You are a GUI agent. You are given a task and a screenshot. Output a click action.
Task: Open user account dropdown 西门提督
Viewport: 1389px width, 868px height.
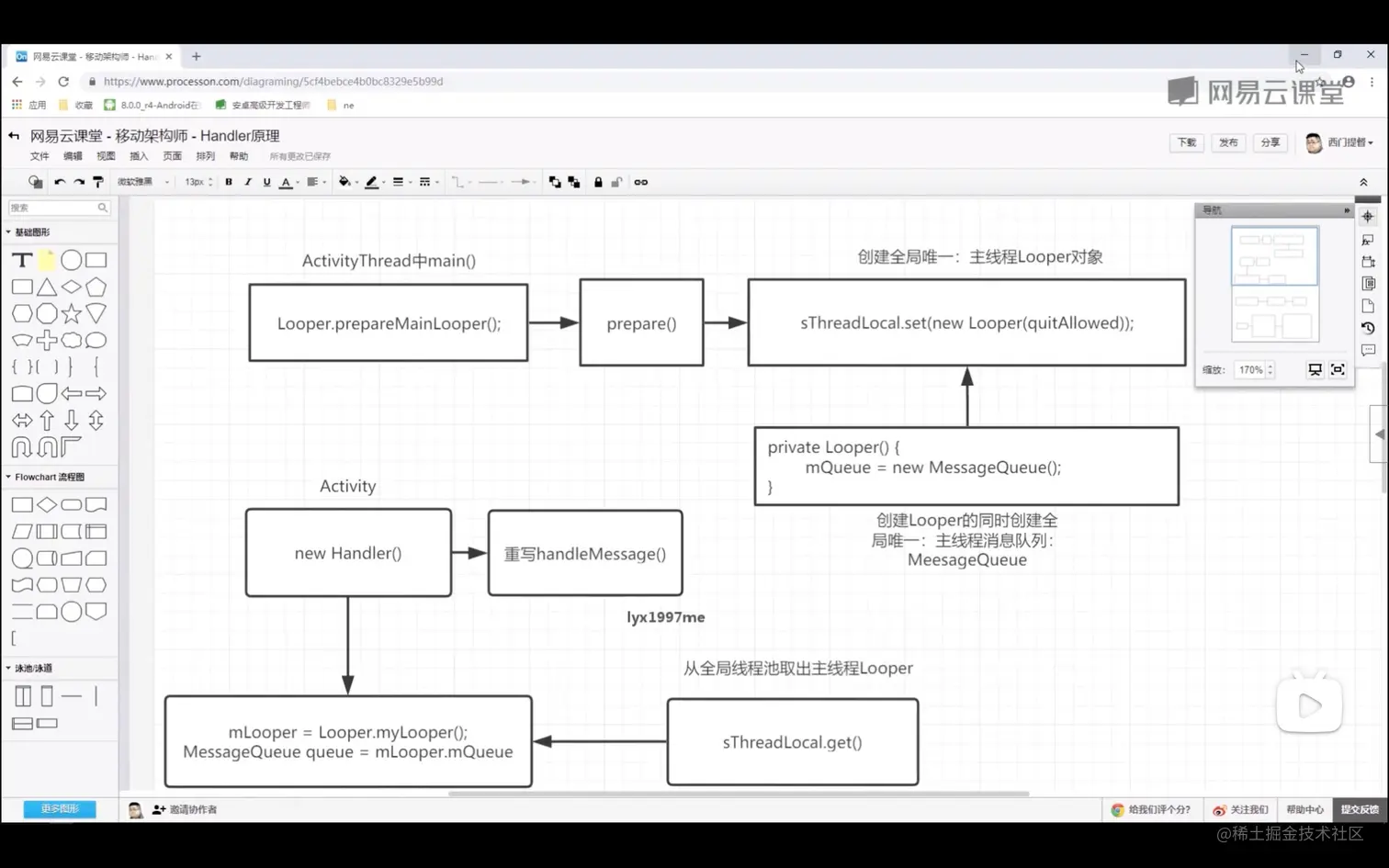click(1339, 142)
